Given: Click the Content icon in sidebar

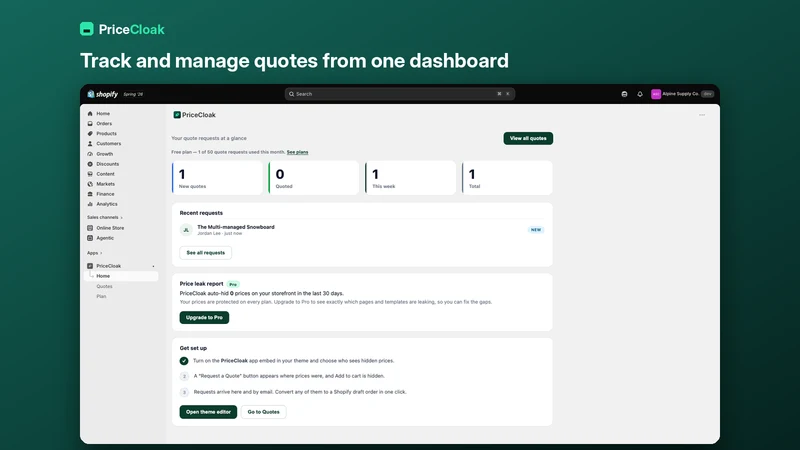Looking at the screenshot, I should 90,174.
